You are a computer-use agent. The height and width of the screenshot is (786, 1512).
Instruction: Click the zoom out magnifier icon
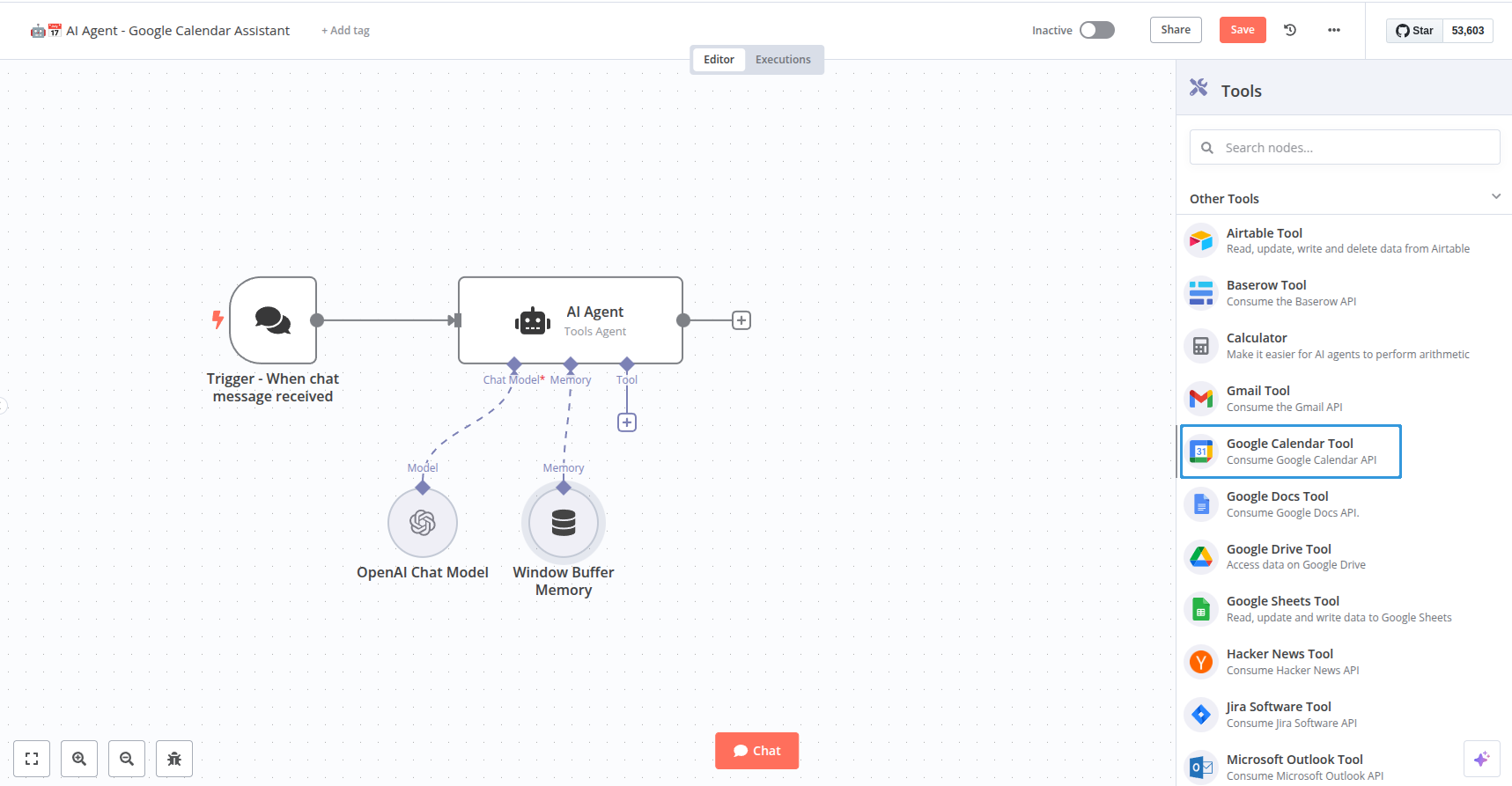(x=127, y=759)
